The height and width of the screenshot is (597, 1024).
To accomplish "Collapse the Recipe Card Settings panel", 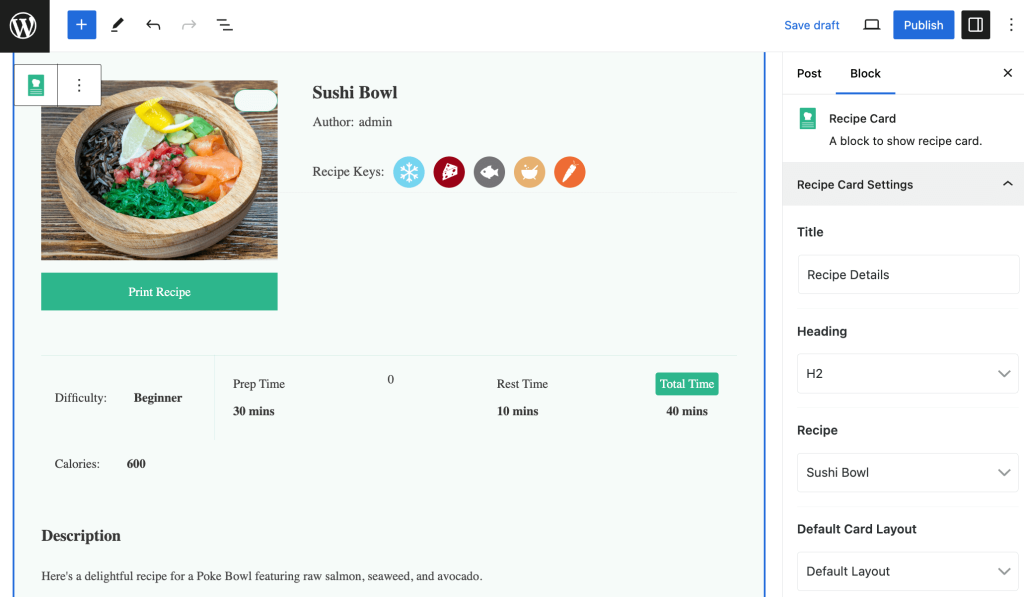I will (x=1005, y=184).
